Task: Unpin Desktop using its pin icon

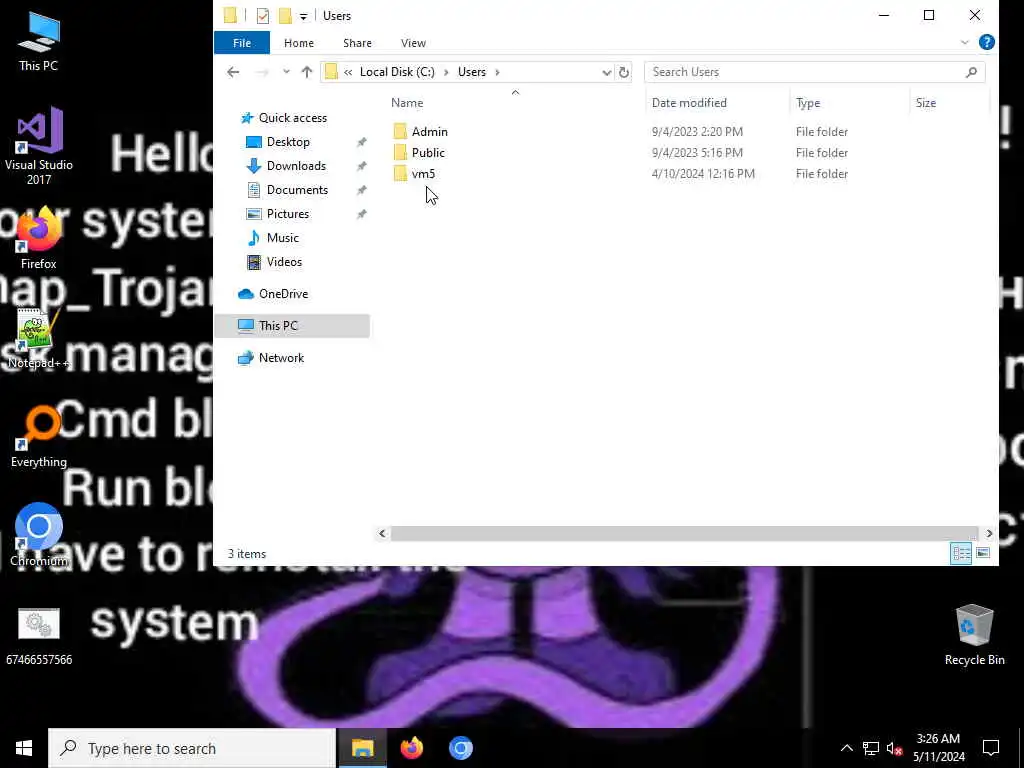Action: click(361, 142)
